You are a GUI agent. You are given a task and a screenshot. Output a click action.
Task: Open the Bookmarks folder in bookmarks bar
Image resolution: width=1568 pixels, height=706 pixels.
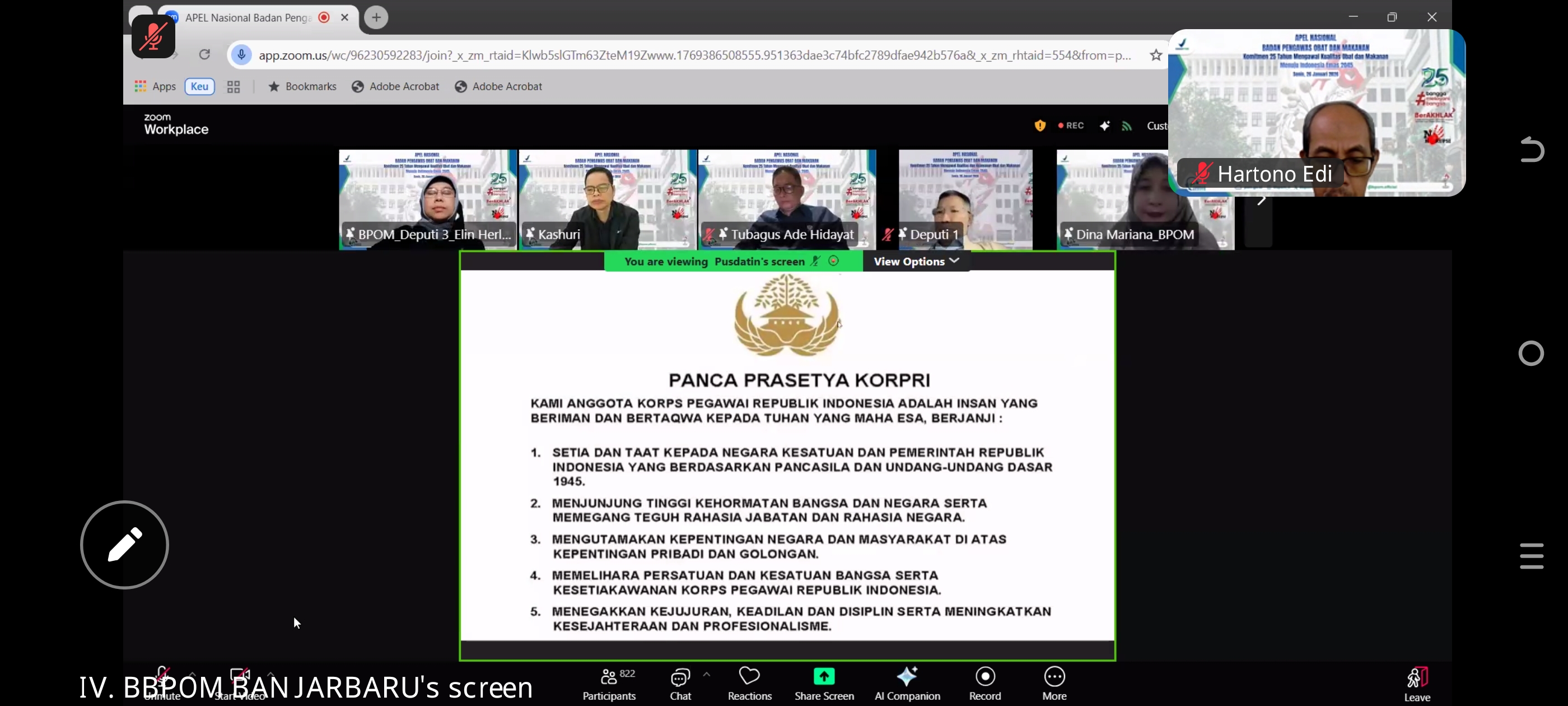point(302,86)
